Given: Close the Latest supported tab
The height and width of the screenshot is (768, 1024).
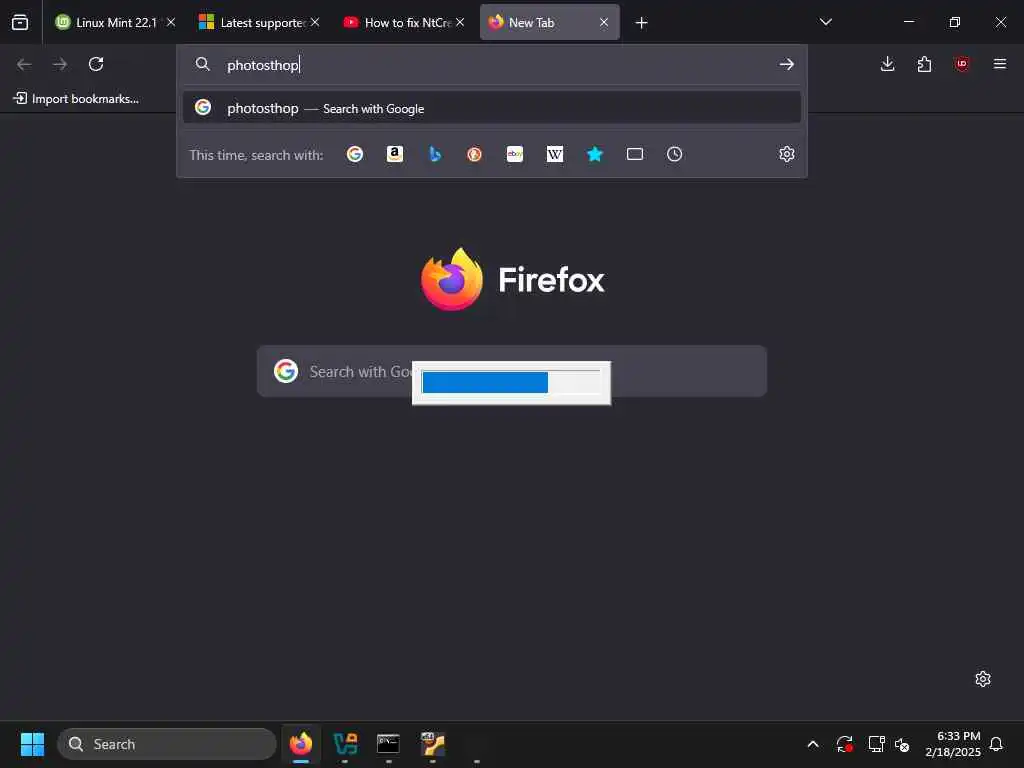Looking at the screenshot, I should pyautogui.click(x=315, y=22).
